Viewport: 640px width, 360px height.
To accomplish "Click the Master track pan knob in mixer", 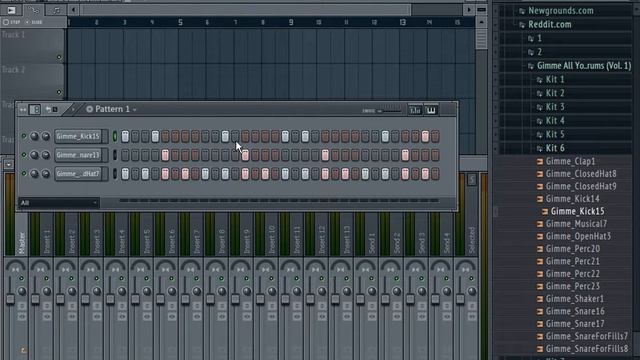I will [22, 291].
